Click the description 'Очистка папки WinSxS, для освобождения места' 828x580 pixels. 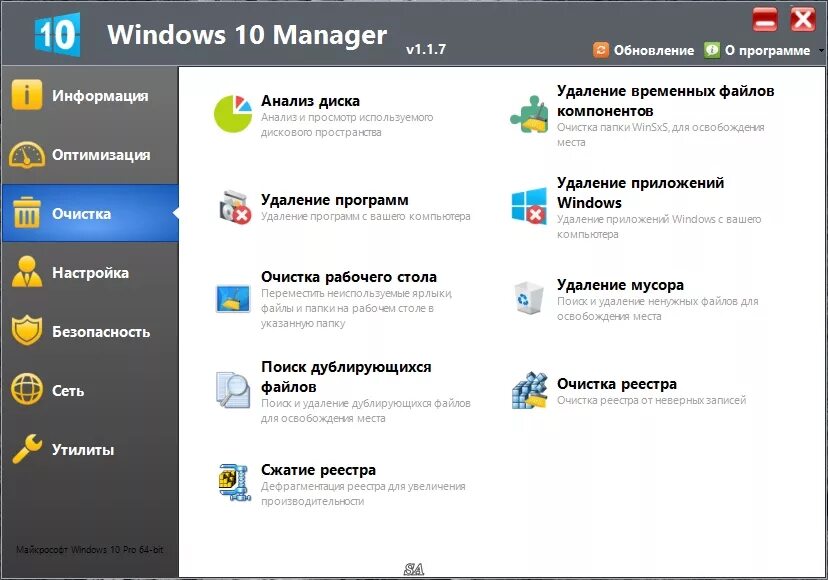[x=661, y=135]
